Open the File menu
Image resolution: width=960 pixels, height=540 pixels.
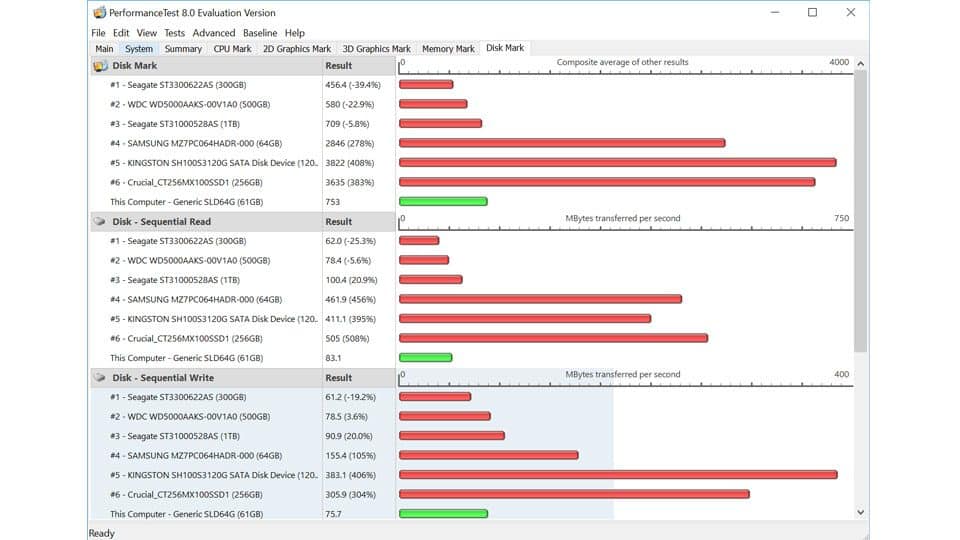pos(98,33)
